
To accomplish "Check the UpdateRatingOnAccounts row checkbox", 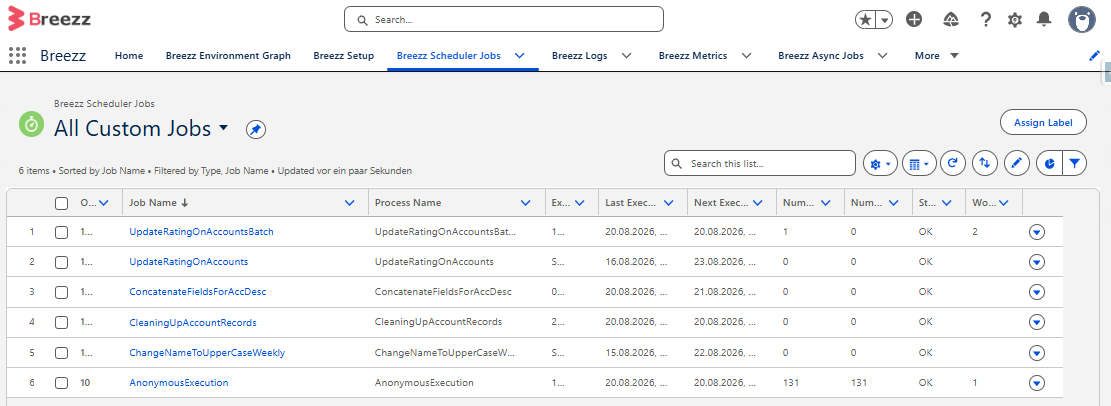I will (62, 262).
